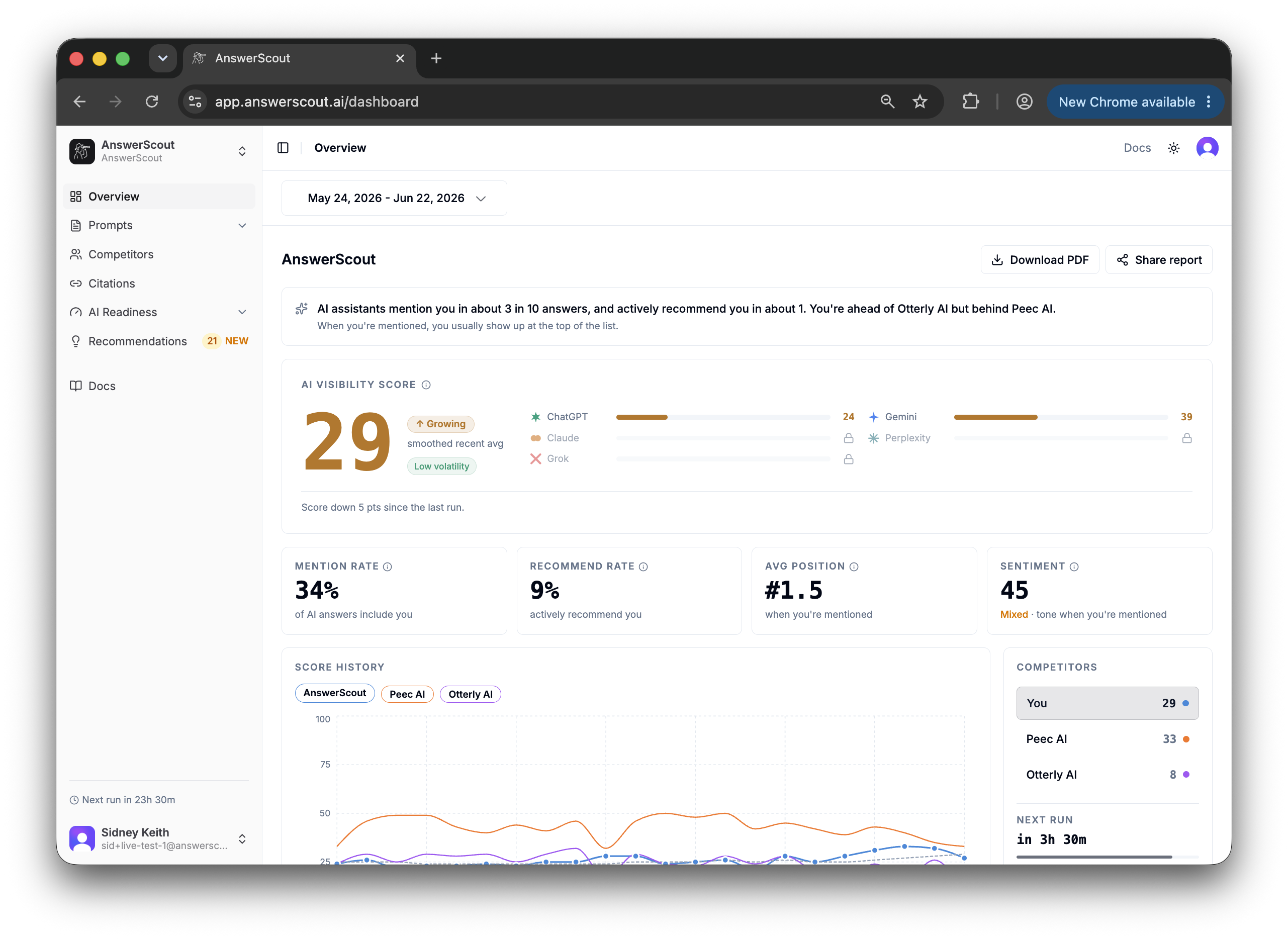This screenshot has width=1288, height=939.
Task: Switch theme with the sun icon
Action: coord(1174,148)
